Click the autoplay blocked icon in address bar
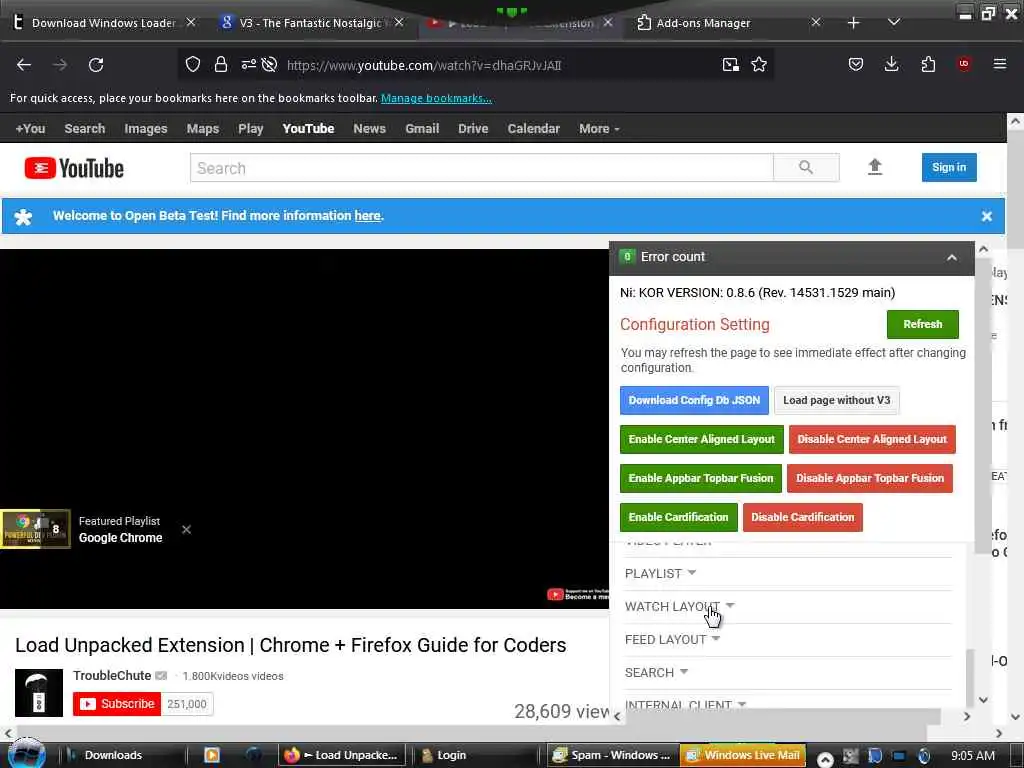Viewport: 1024px width, 768px height. point(269,64)
